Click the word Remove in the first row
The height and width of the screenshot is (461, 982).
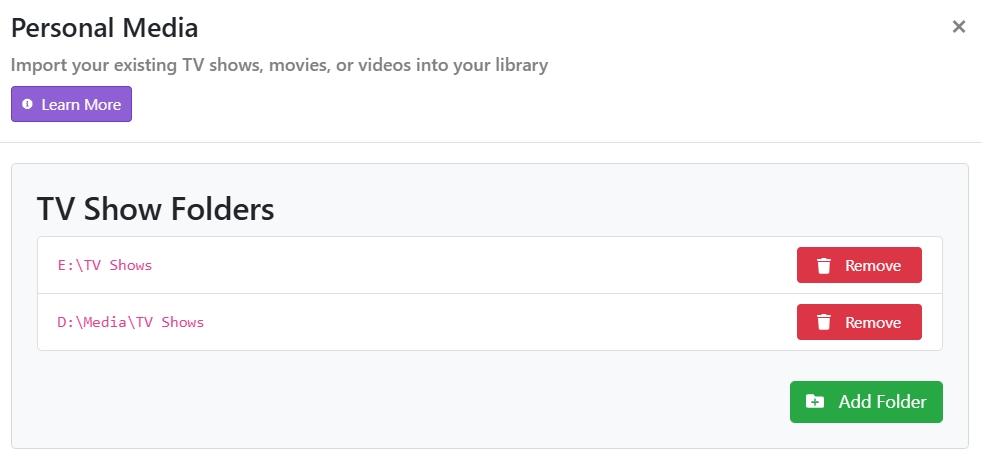[x=873, y=266]
